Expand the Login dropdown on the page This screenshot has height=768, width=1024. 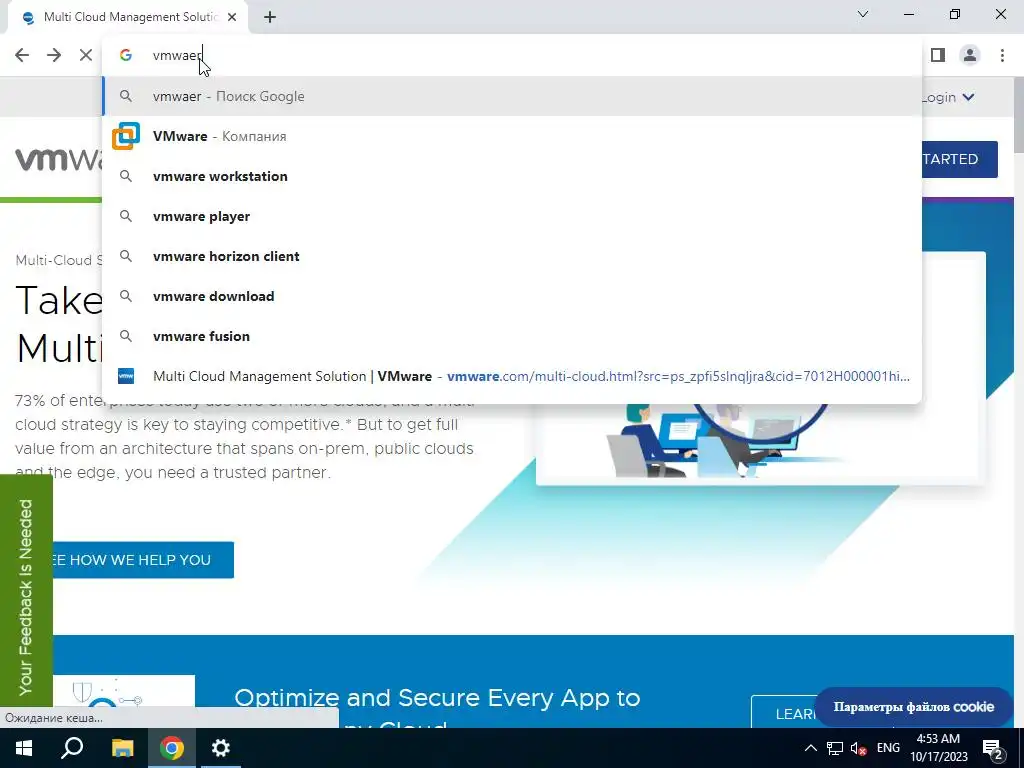pyautogui.click(x=949, y=97)
